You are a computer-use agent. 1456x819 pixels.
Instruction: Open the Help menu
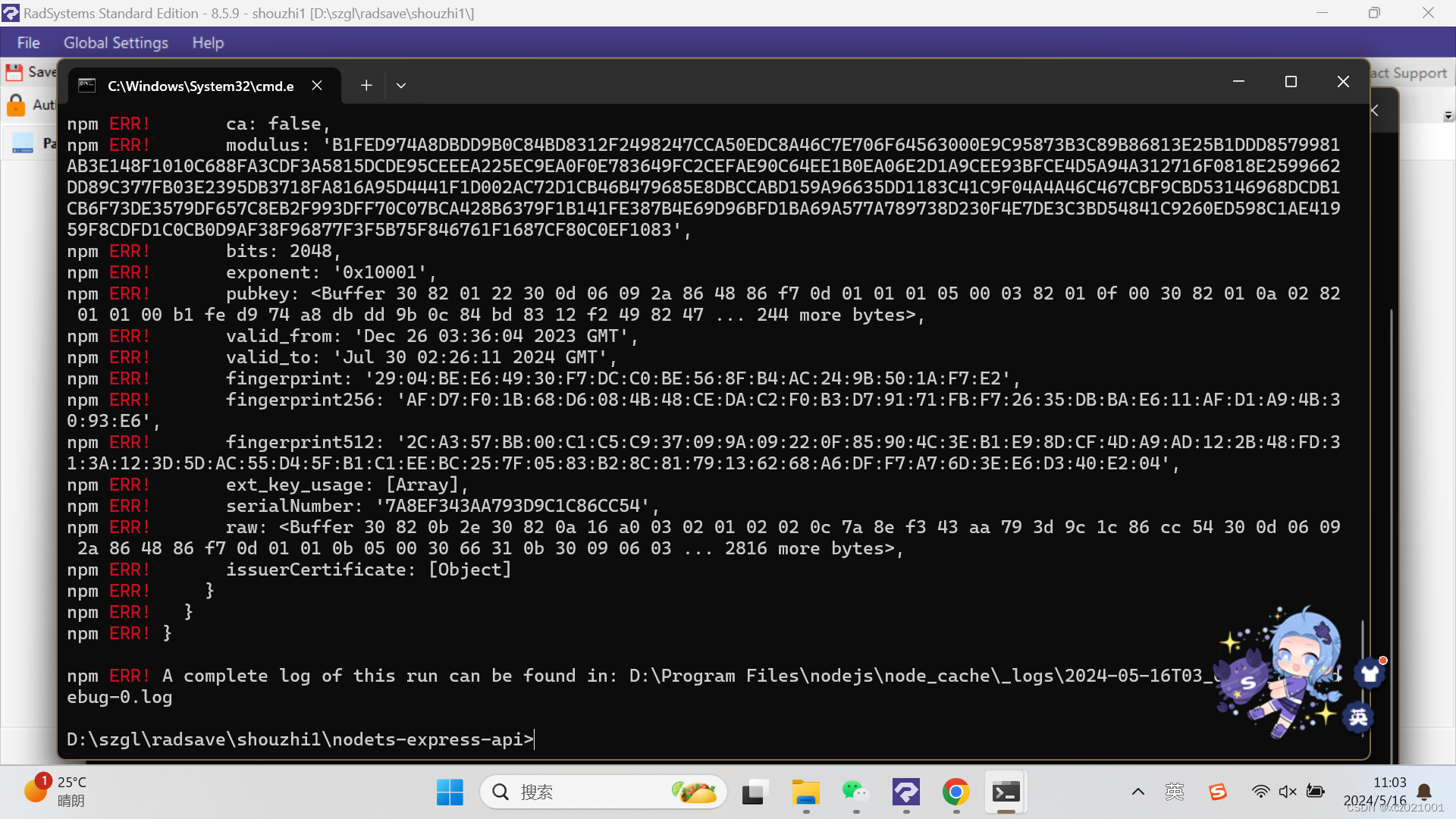[208, 43]
